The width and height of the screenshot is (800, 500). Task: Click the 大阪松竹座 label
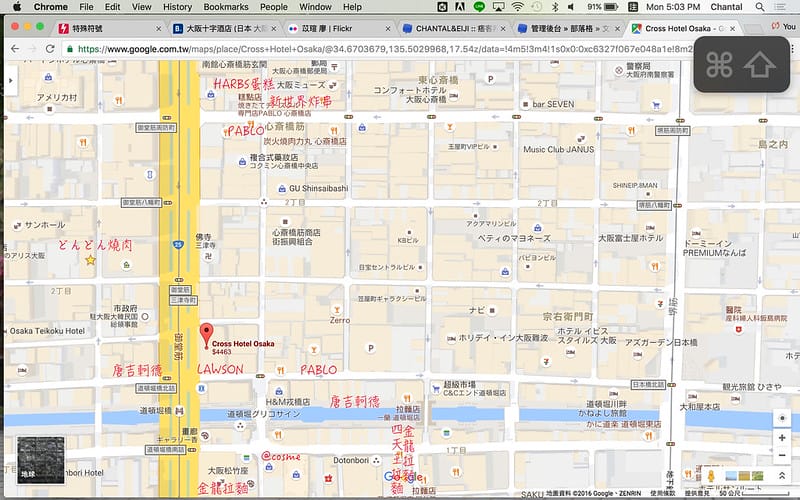[x=228, y=470]
